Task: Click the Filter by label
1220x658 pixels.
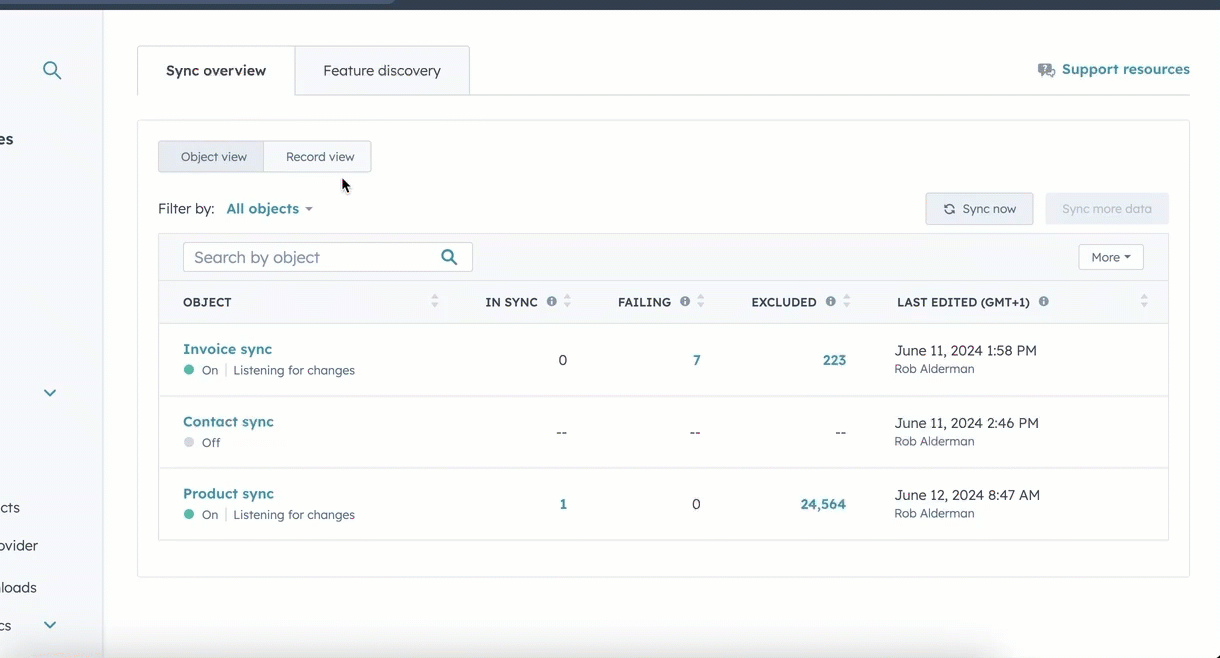Action: click(x=186, y=209)
